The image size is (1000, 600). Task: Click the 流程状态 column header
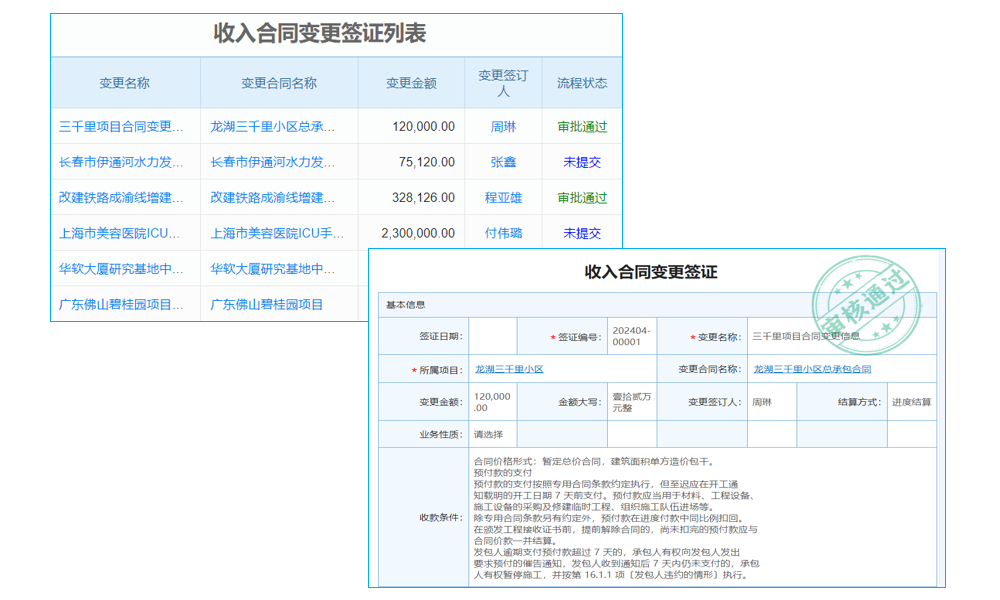click(x=582, y=82)
